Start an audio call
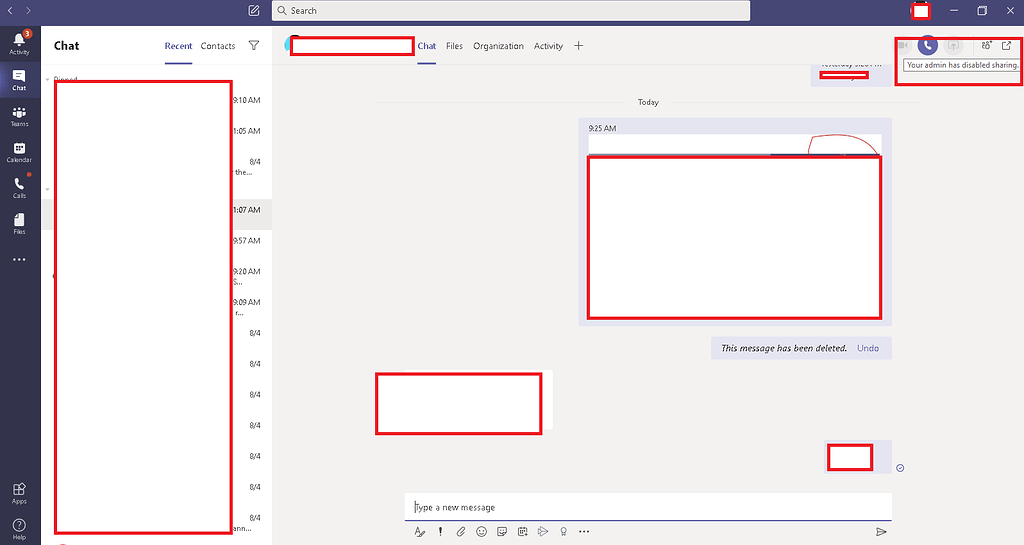The image size is (1024, 545). [x=927, y=45]
